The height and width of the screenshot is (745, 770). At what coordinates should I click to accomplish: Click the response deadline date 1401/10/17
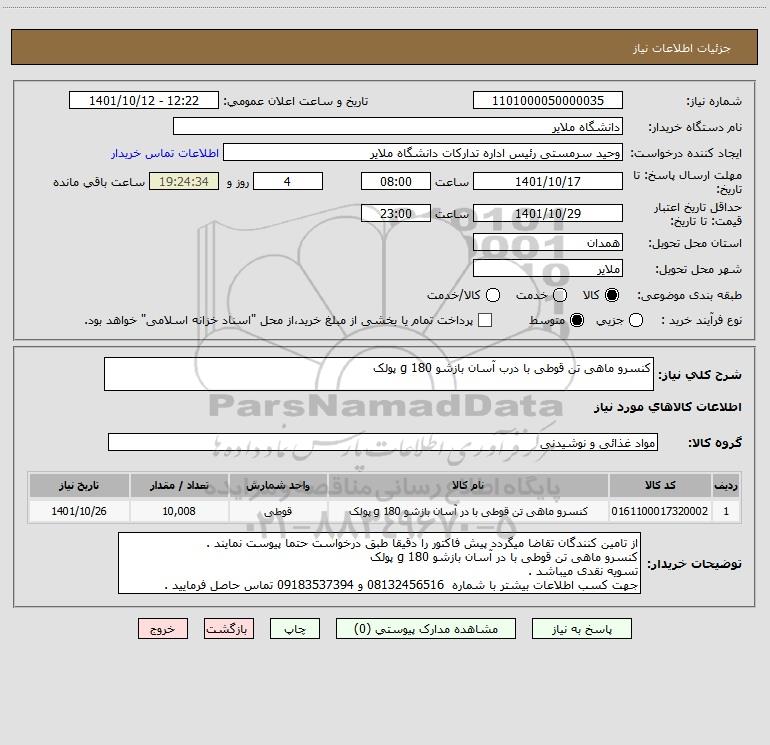(x=548, y=181)
